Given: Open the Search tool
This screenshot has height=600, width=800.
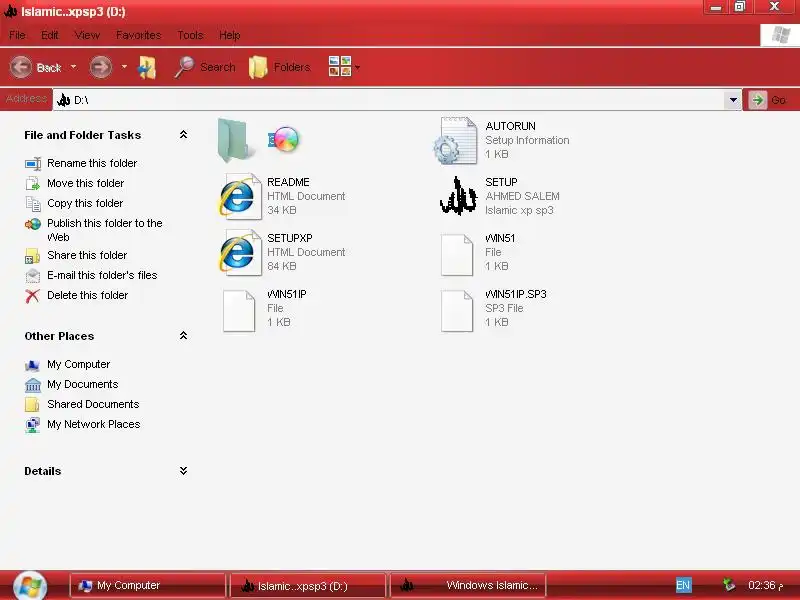Looking at the screenshot, I should [x=205, y=67].
